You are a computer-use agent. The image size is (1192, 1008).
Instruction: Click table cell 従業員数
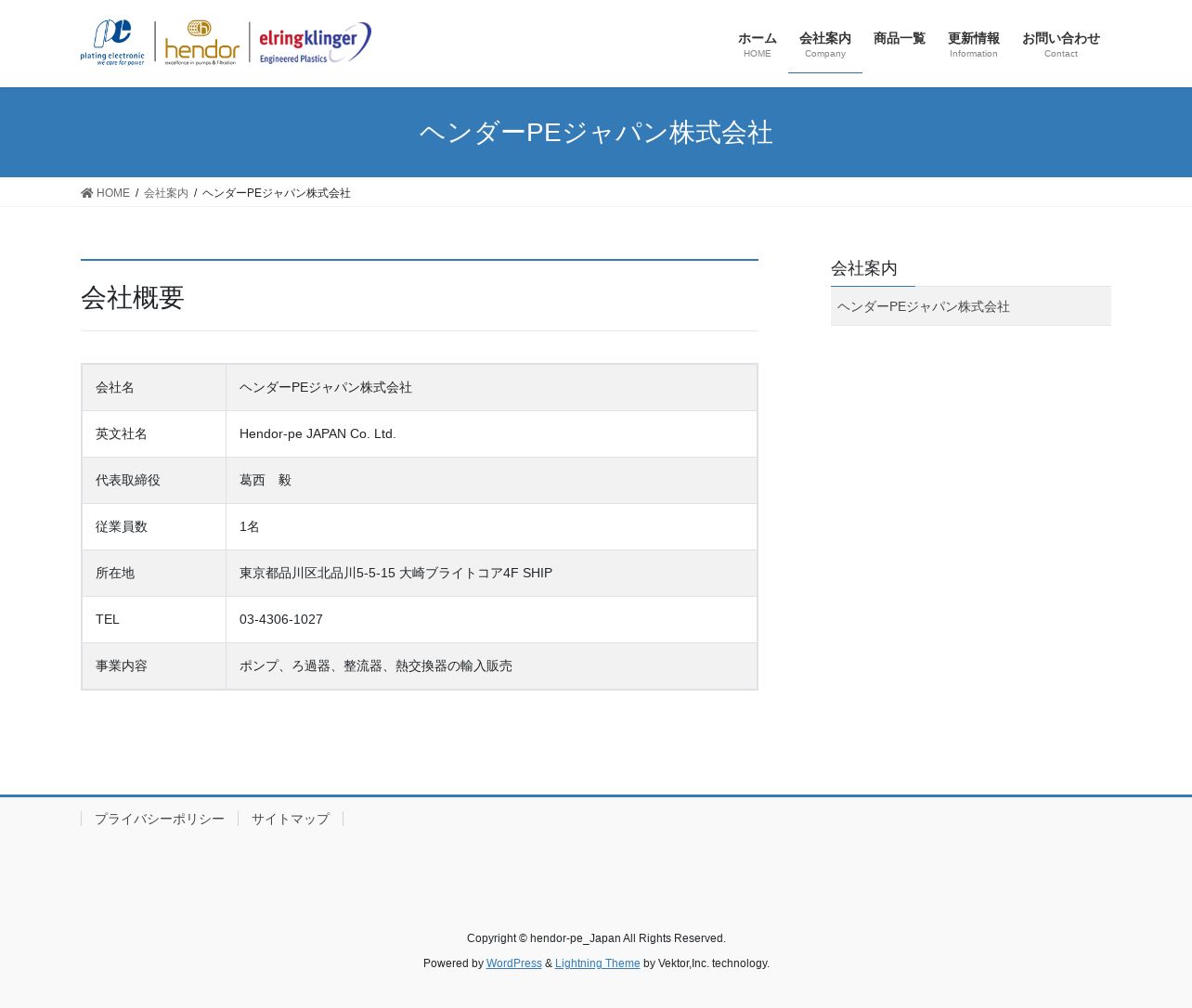pos(154,527)
